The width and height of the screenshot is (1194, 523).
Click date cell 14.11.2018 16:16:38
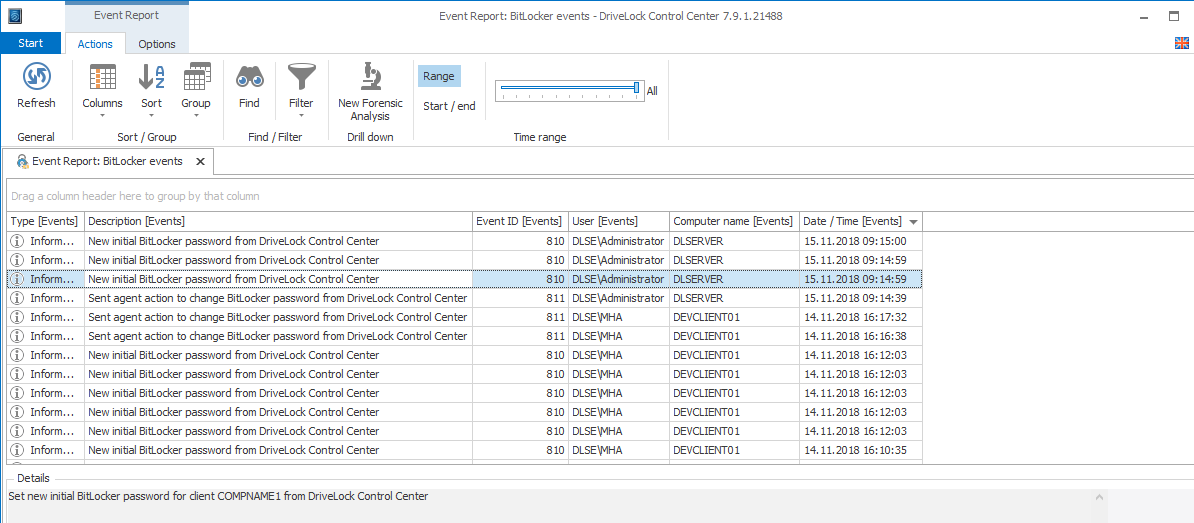coord(860,336)
